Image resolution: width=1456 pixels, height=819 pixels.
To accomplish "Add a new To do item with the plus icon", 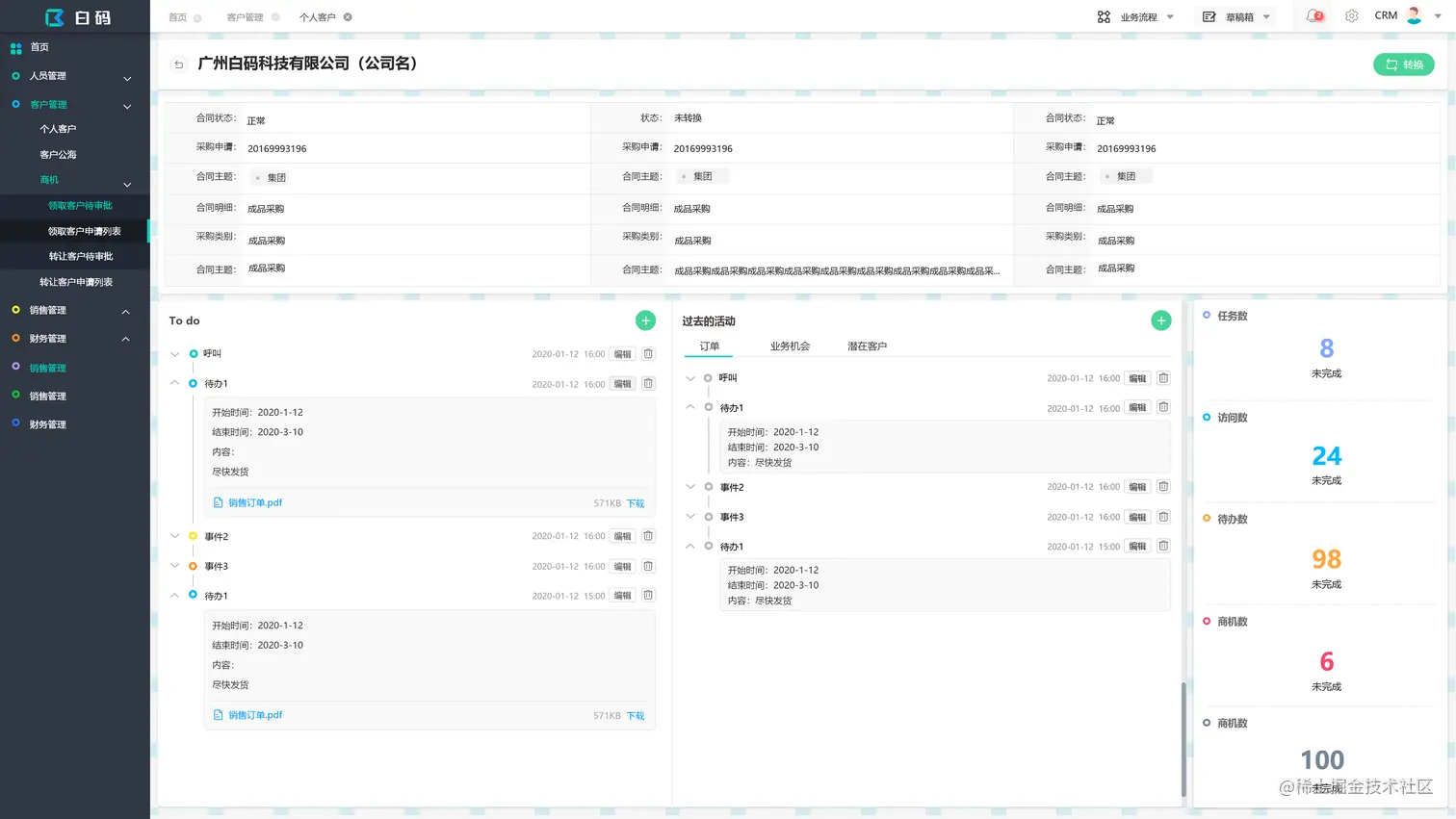I will [645, 320].
